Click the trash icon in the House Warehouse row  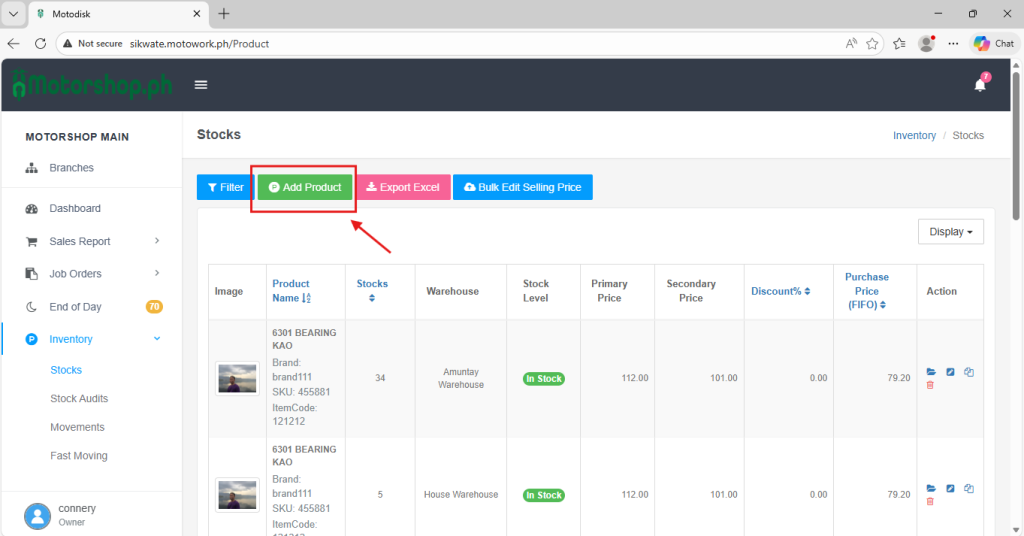(930, 501)
